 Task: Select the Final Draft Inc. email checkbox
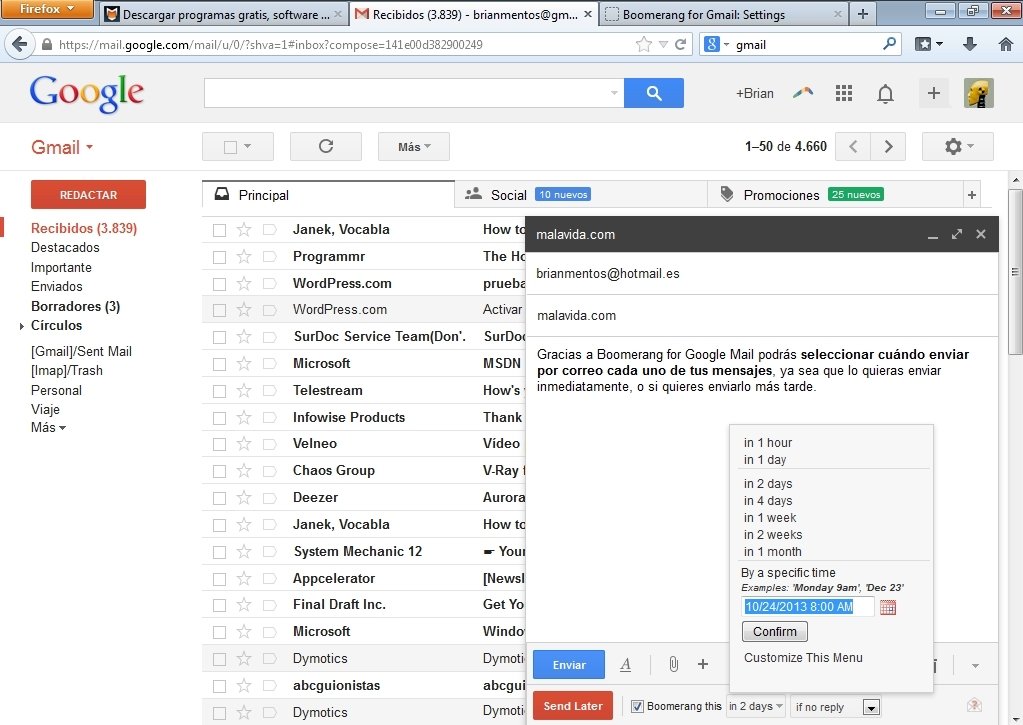[x=219, y=606]
